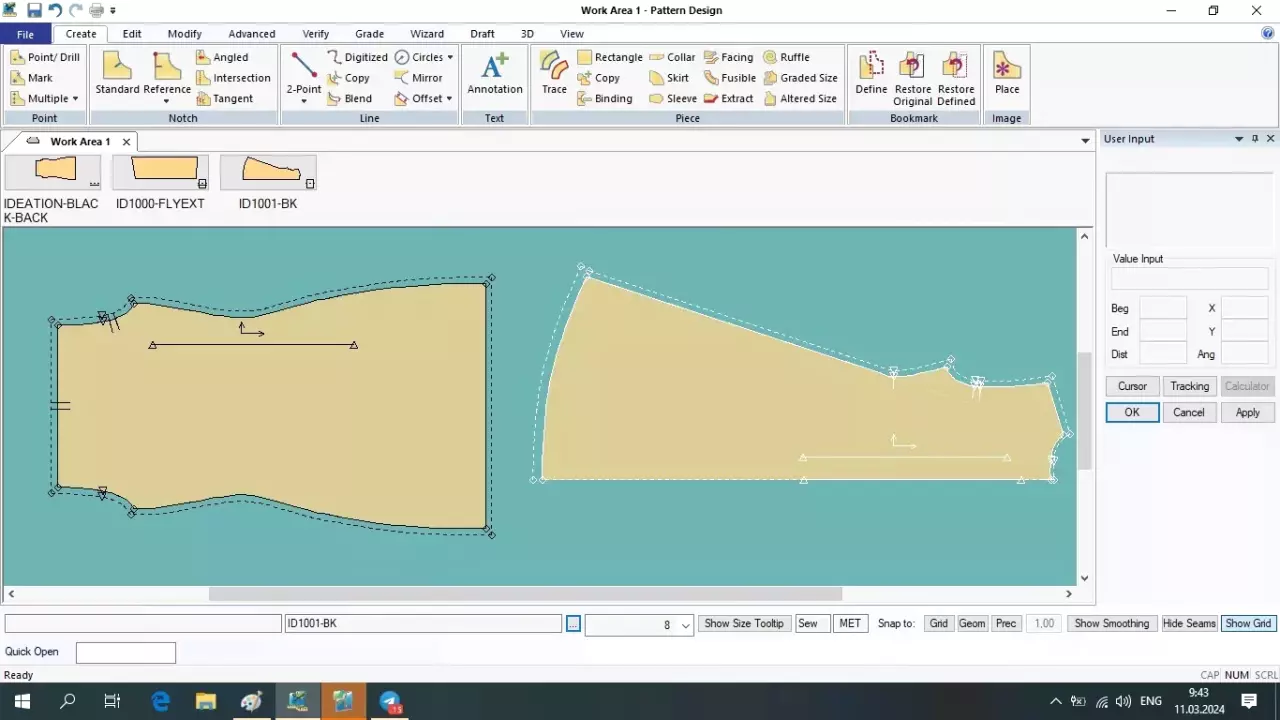Select the 2-Point line tool
This screenshot has width=1280, height=720.
[x=304, y=72]
